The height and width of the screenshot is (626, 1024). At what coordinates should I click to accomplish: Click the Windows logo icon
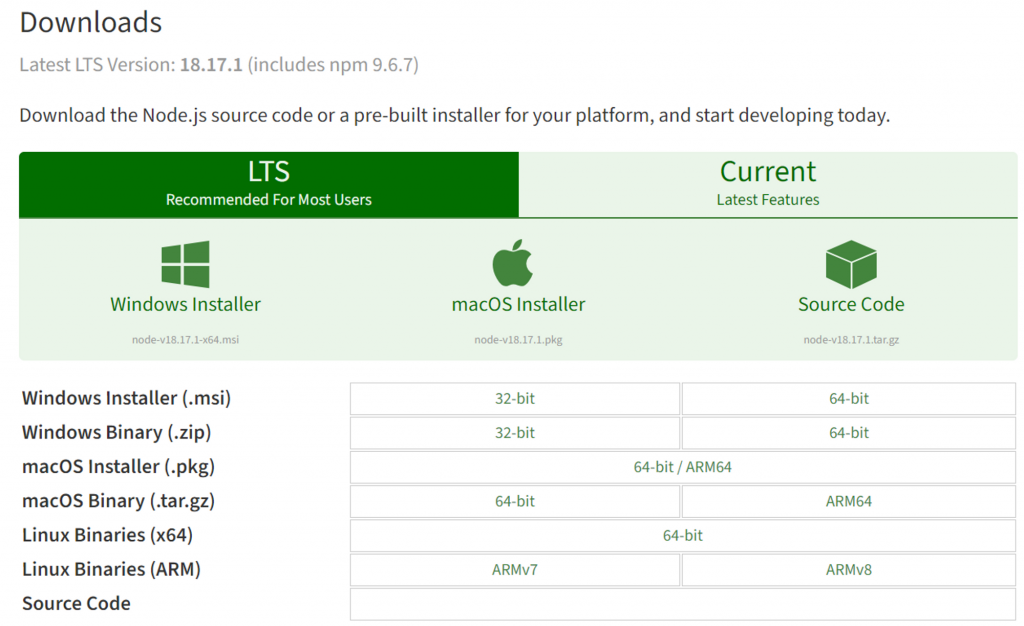pyautogui.click(x=185, y=264)
